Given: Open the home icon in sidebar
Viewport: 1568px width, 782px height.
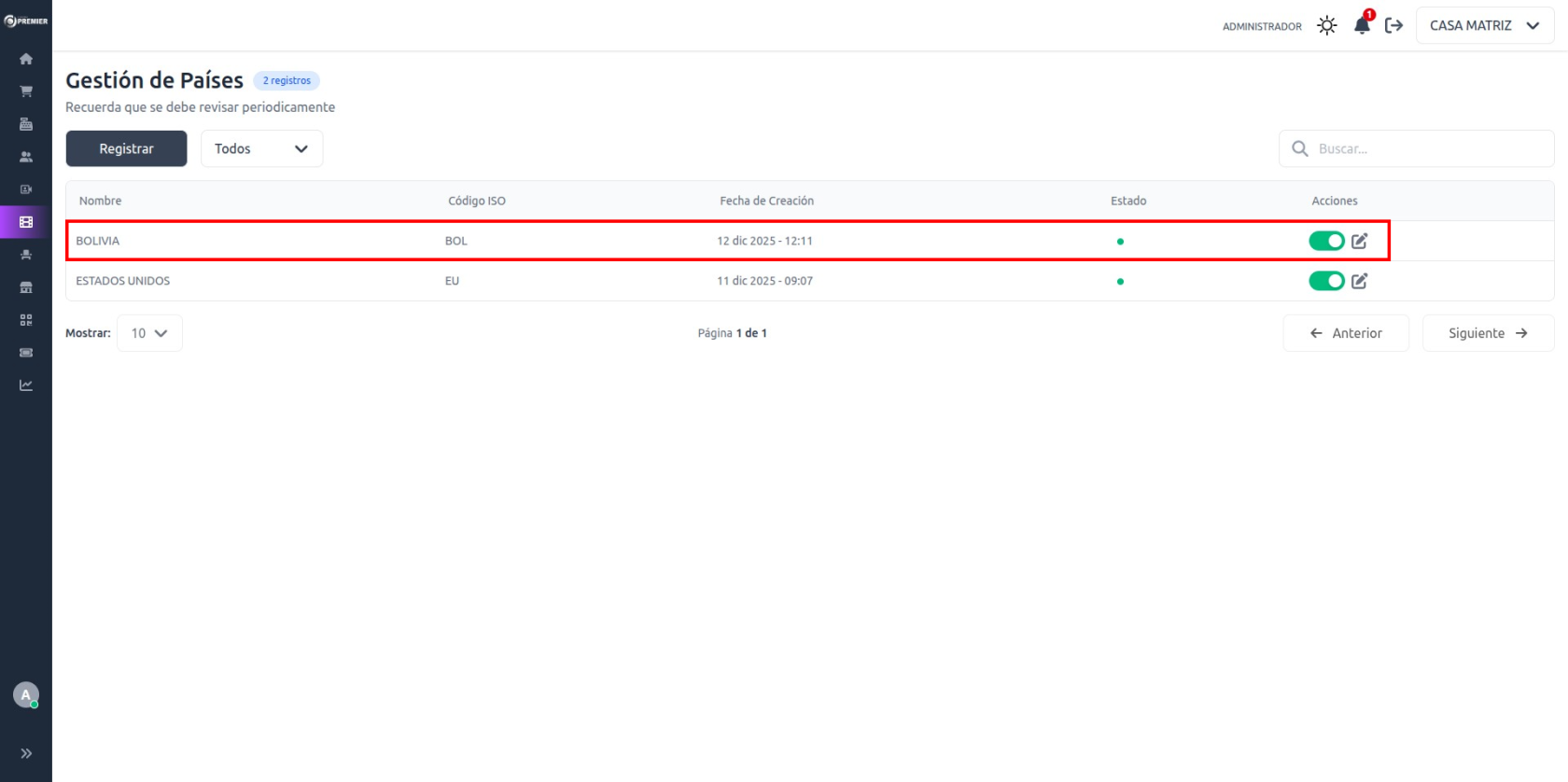Looking at the screenshot, I should coord(26,59).
